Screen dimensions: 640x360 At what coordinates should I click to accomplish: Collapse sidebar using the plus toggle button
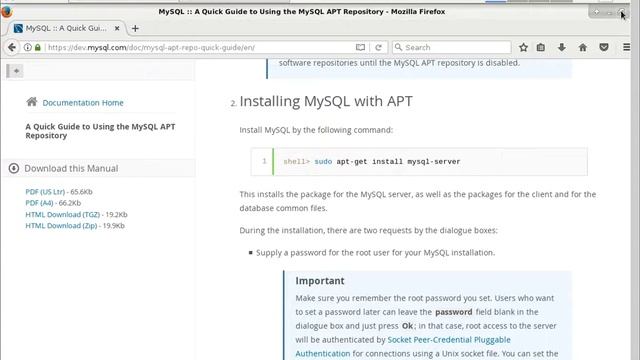click(x=16, y=71)
